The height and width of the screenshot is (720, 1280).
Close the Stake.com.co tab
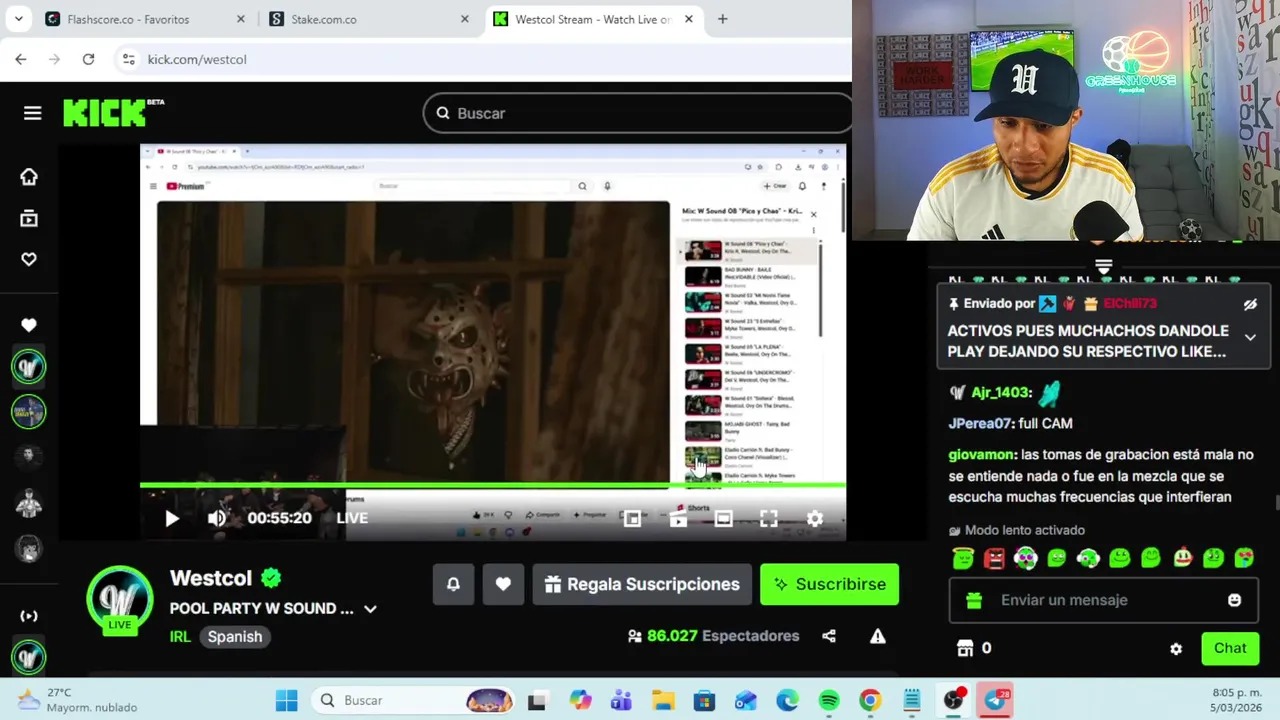[464, 19]
